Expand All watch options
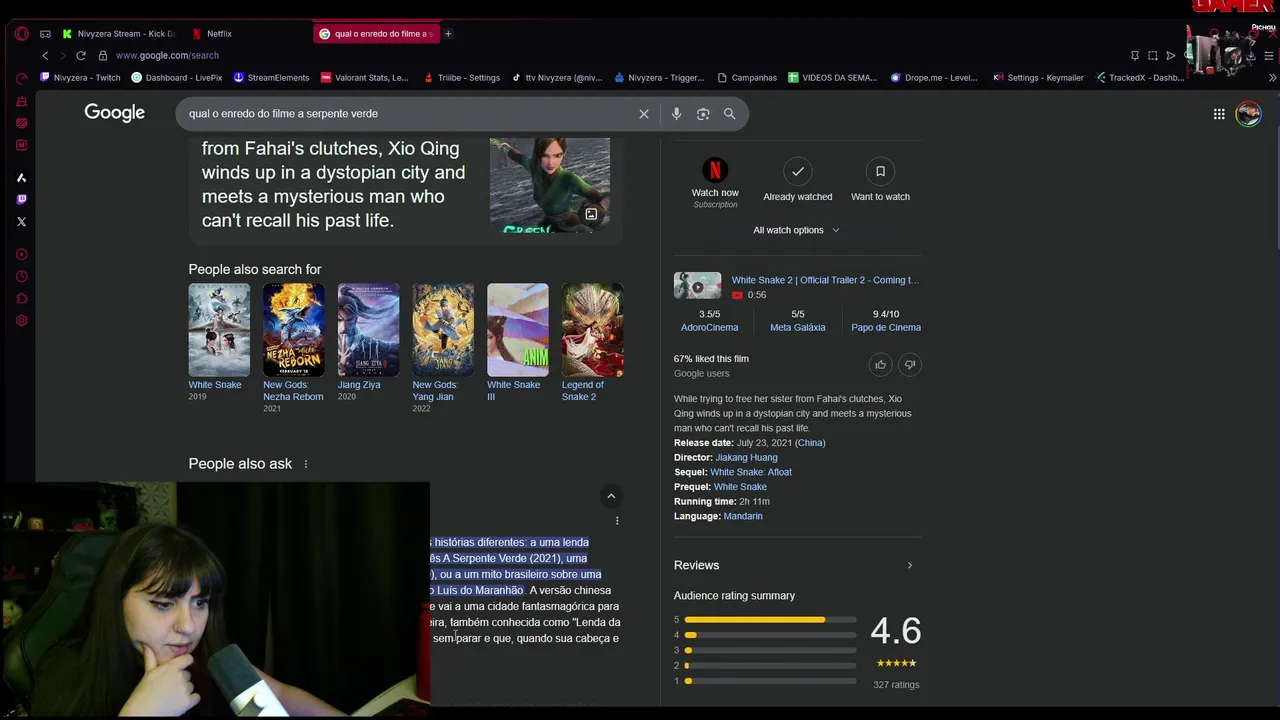 click(797, 230)
